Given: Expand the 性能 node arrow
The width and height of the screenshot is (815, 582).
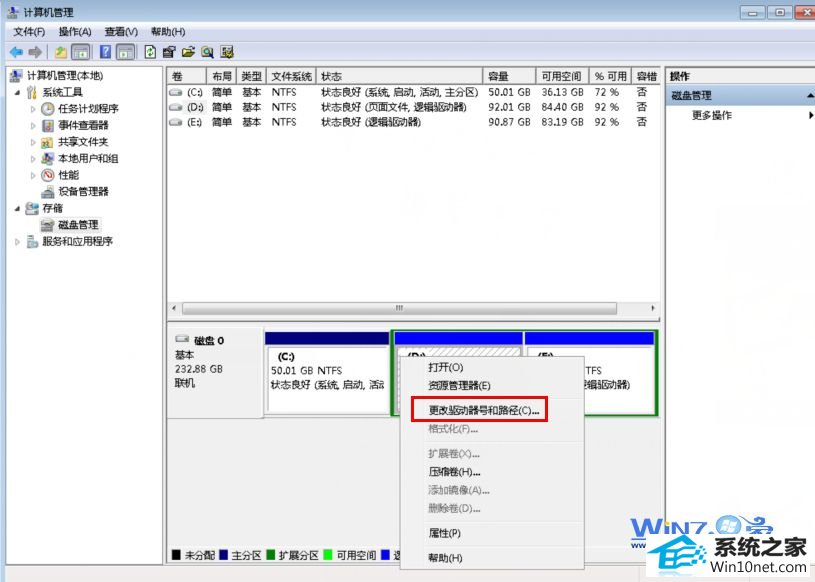Looking at the screenshot, I should [33, 176].
